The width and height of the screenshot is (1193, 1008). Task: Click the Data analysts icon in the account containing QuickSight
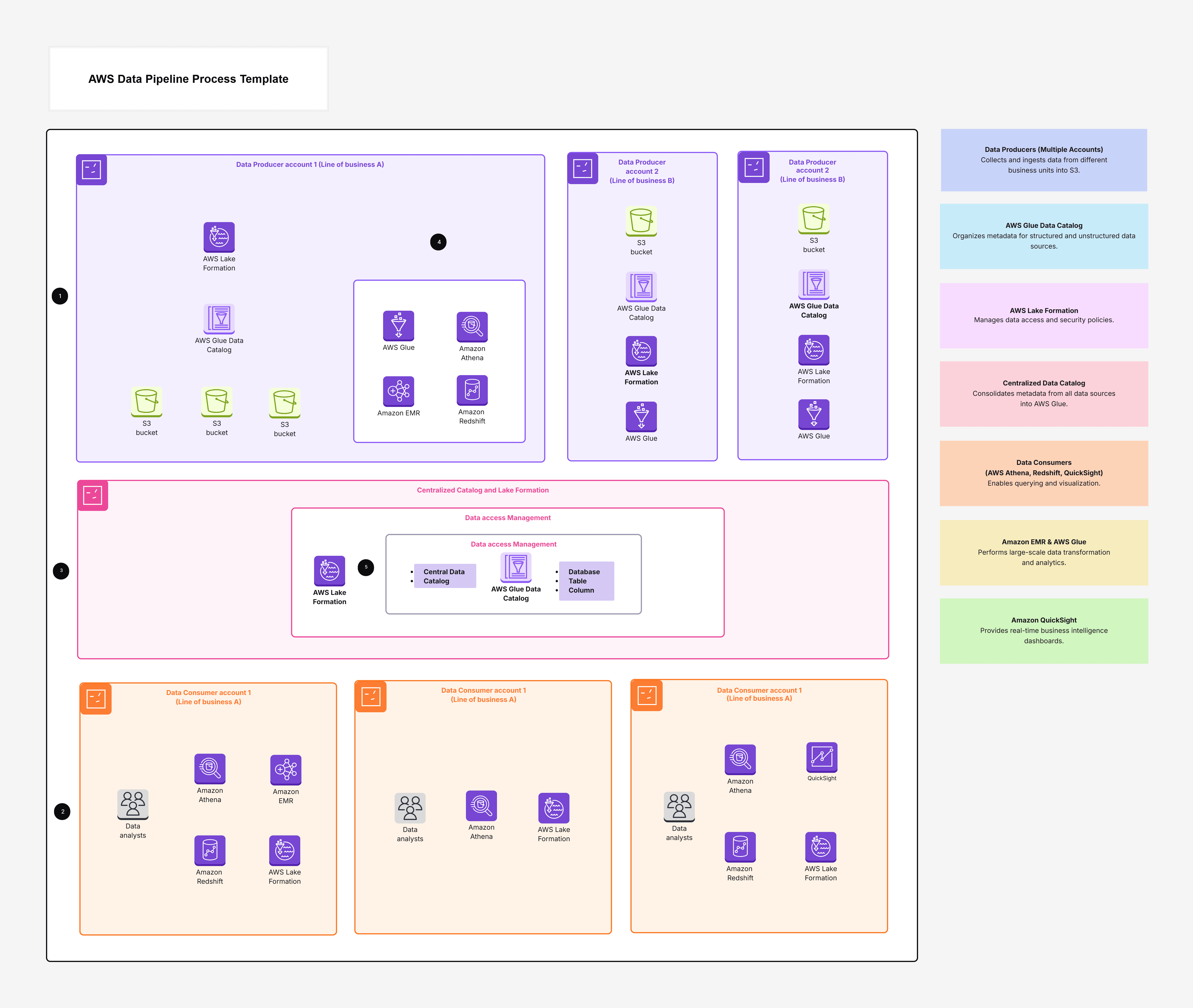679,807
